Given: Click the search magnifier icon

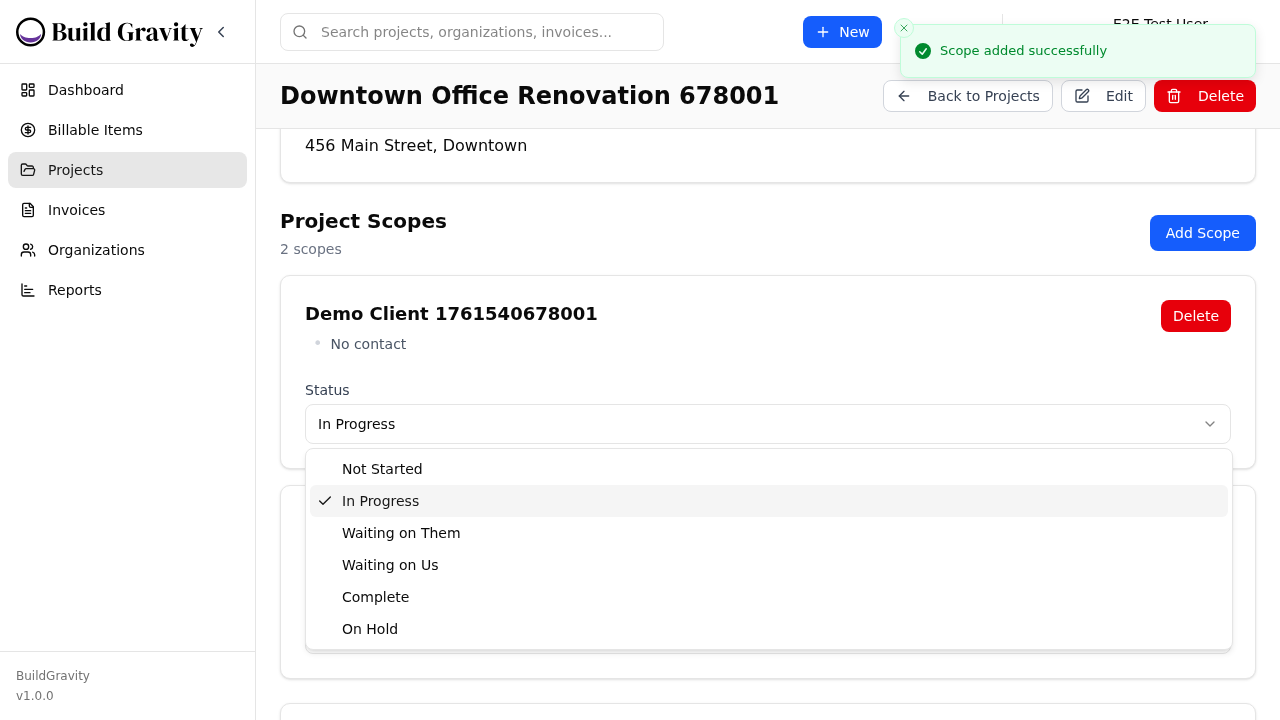Looking at the screenshot, I should point(300,32).
